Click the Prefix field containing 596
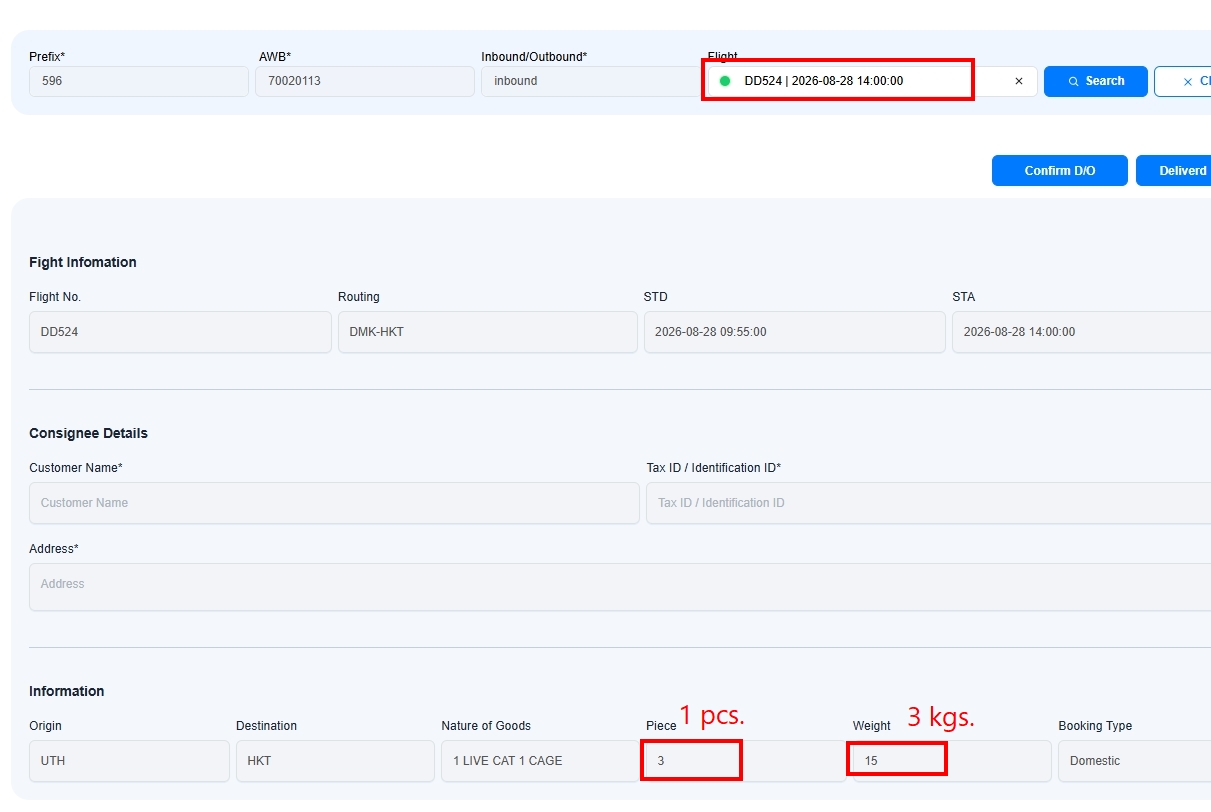 pyautogui.click(x=139, y=81)
